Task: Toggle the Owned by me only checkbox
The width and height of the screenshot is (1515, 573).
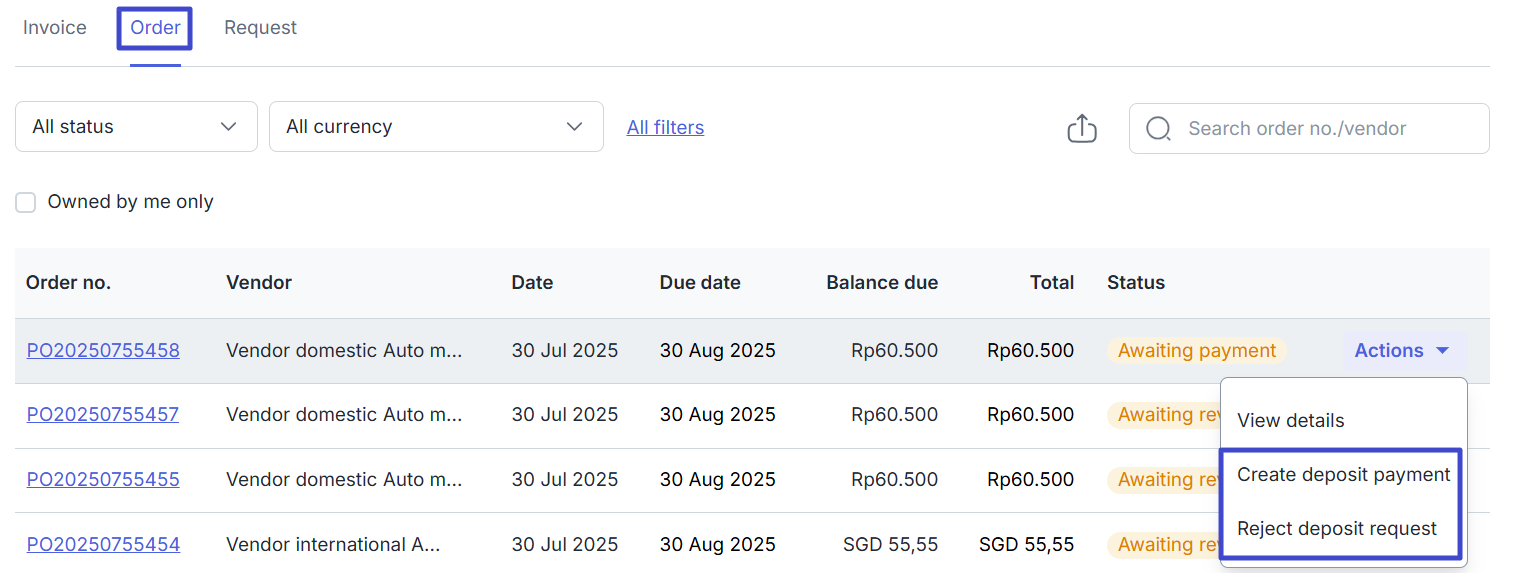Action: (26, 203)
